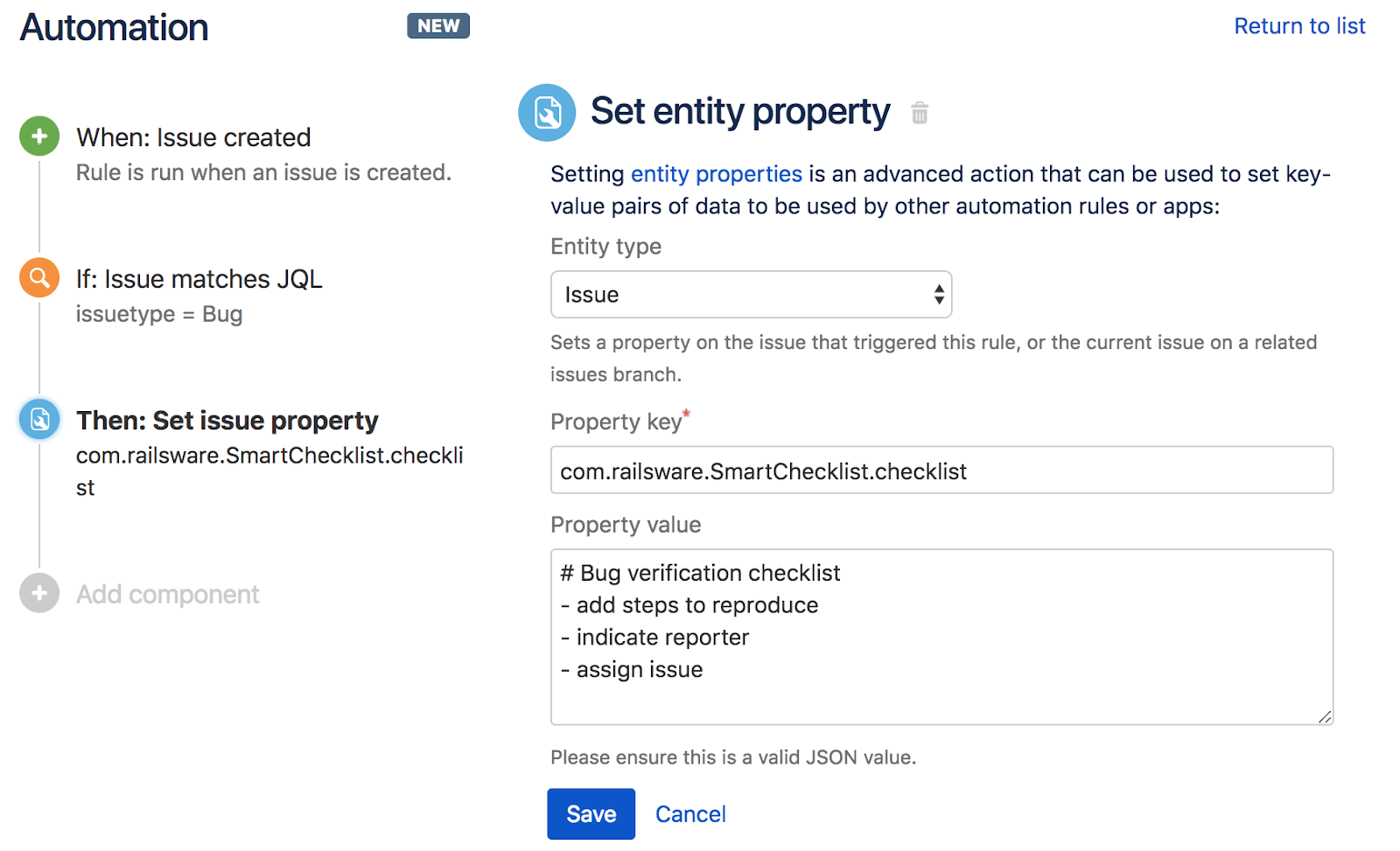
Task: Select the 'If: Issue matches JQL' step
Action: tap(199, 279)
